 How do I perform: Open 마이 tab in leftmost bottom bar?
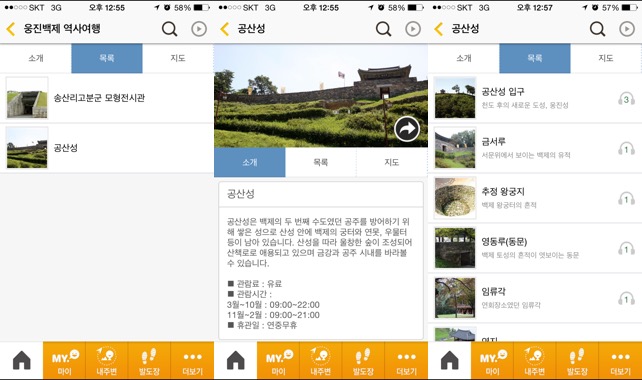[x=64, y=360]
